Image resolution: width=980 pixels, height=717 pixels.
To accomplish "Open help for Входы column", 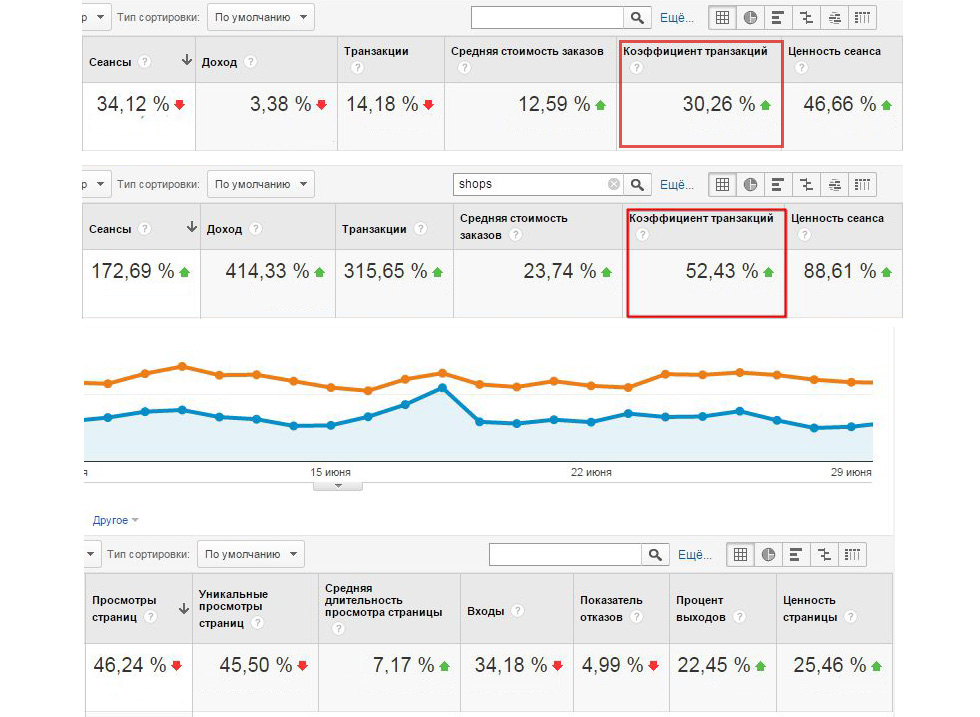I will (x=518, y=611).
